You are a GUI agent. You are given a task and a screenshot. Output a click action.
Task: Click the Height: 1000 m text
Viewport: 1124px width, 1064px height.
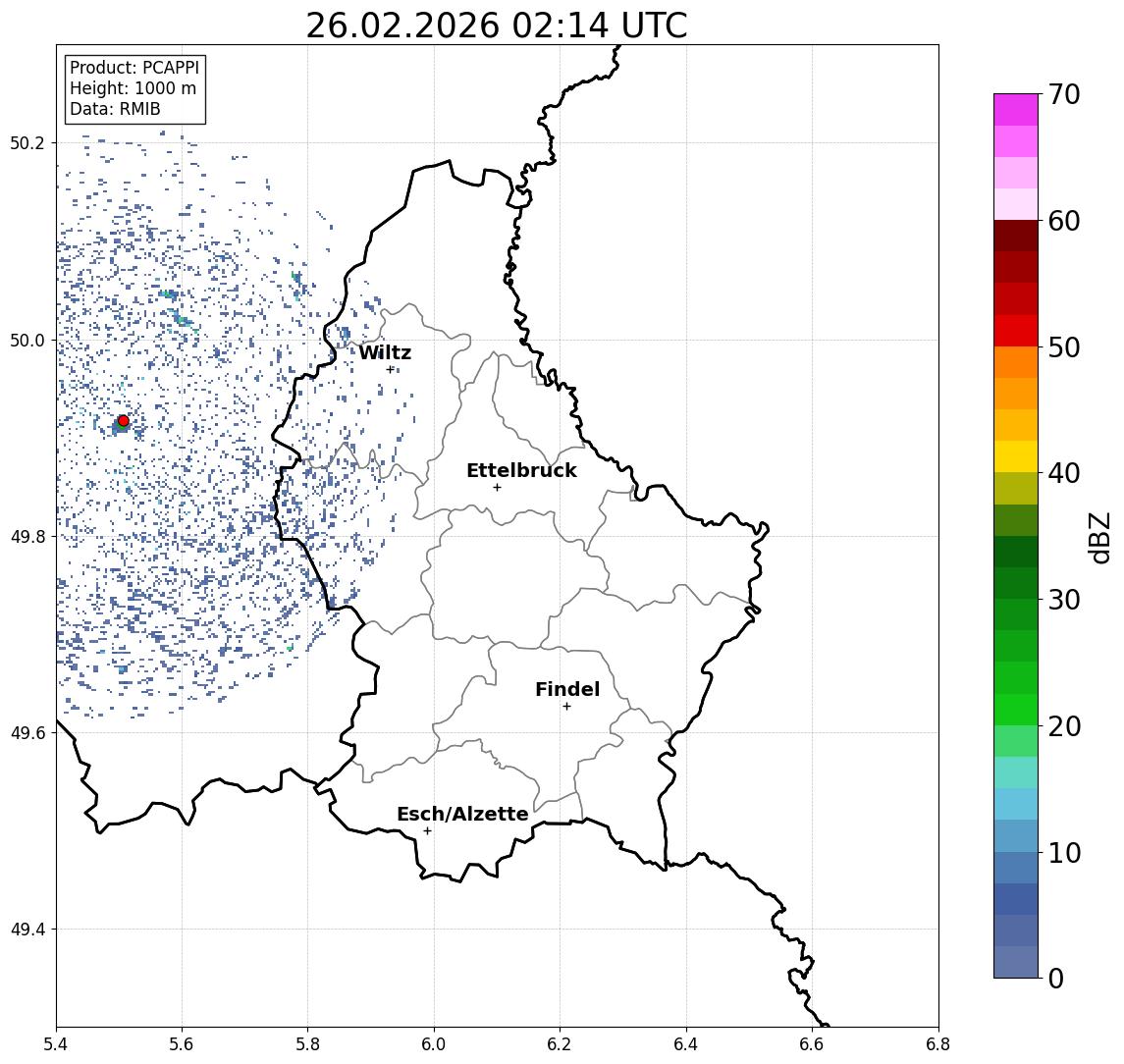point(133,88)
